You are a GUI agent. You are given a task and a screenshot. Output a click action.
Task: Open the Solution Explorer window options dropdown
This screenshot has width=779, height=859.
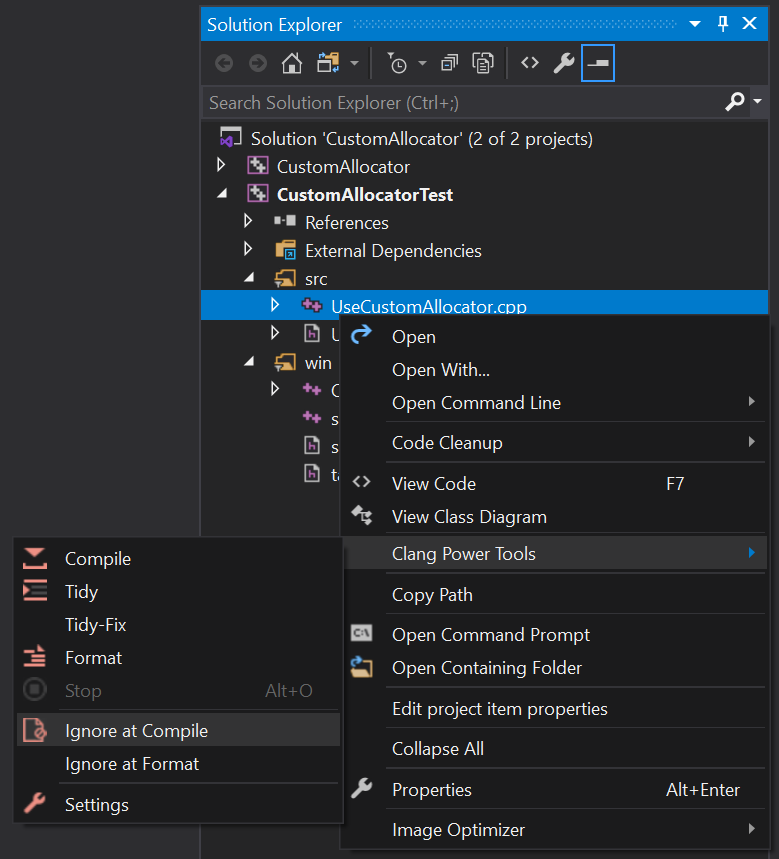695,24
